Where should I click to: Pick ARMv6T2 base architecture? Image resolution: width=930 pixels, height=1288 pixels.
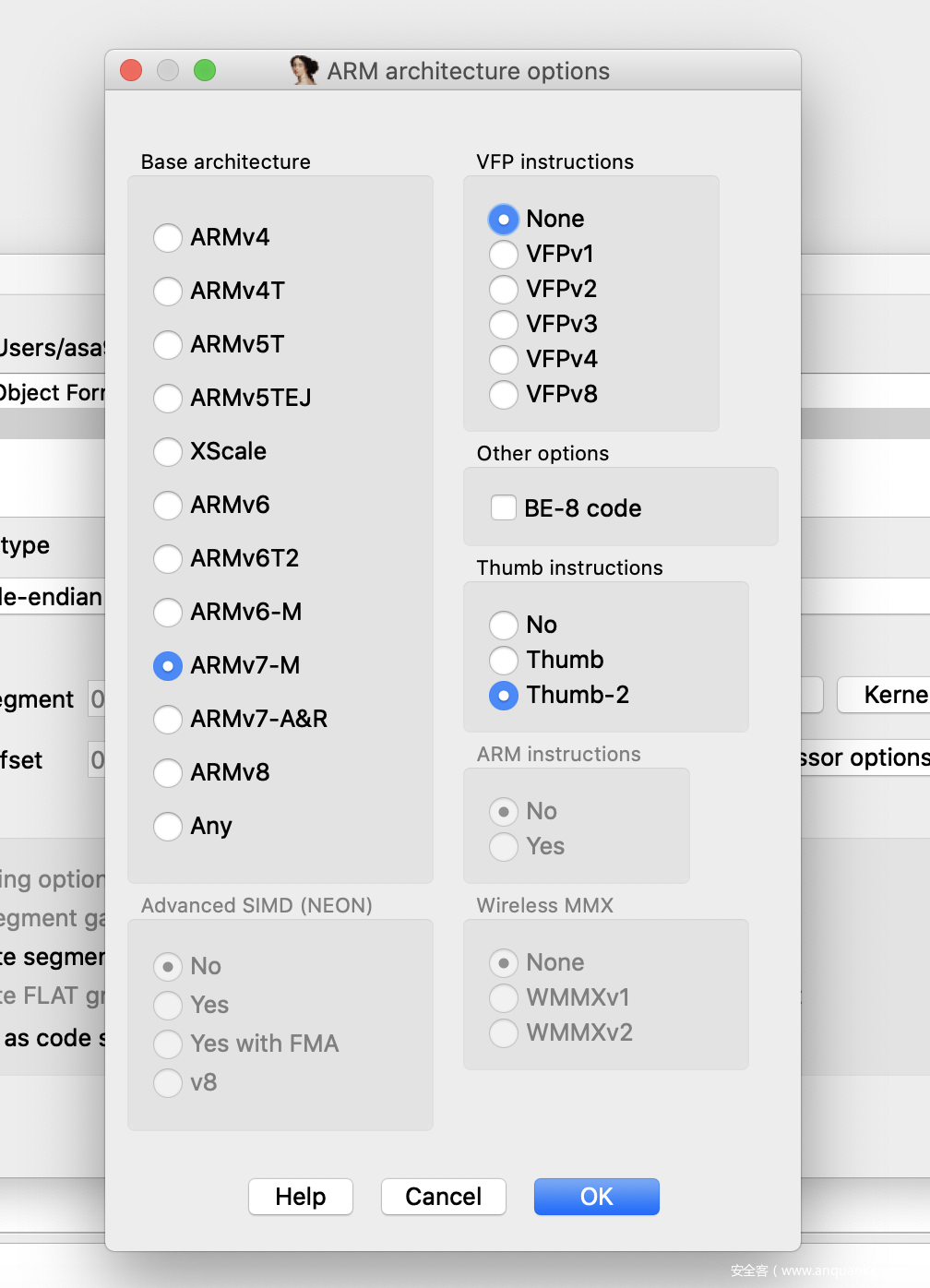click(x=168, y=559)
